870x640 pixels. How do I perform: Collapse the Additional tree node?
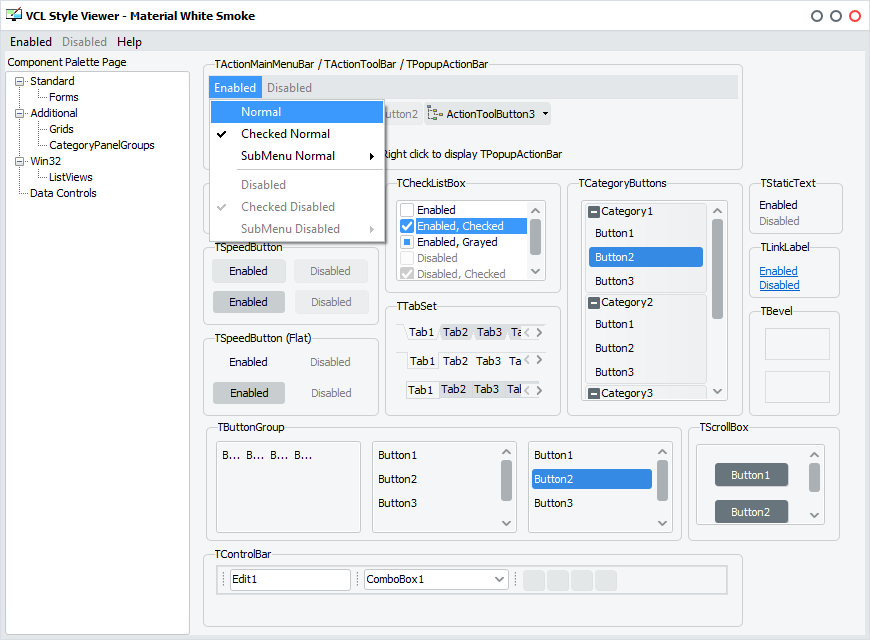pyautogui.click(x=19, y=113)
